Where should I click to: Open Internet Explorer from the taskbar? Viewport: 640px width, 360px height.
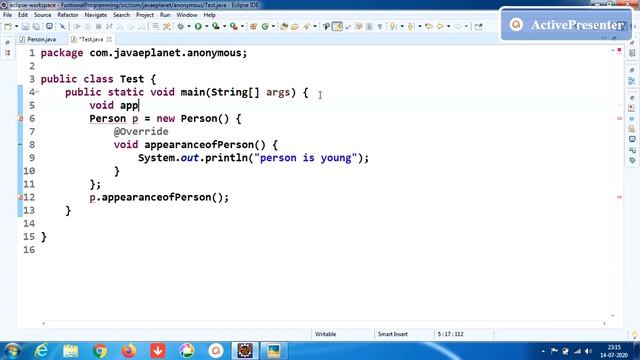point(42,351)
